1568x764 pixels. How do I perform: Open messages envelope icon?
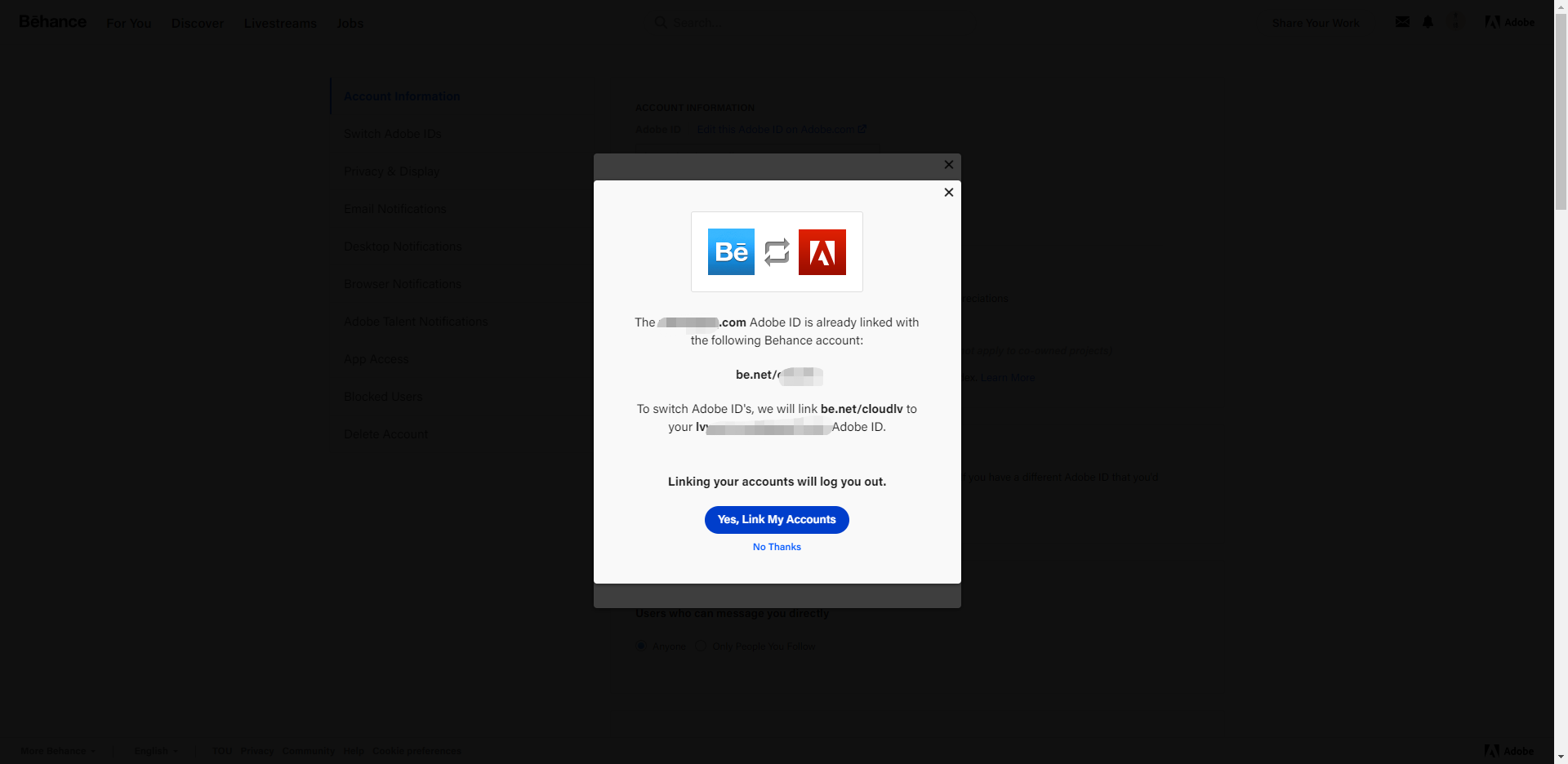(1402, 22)
